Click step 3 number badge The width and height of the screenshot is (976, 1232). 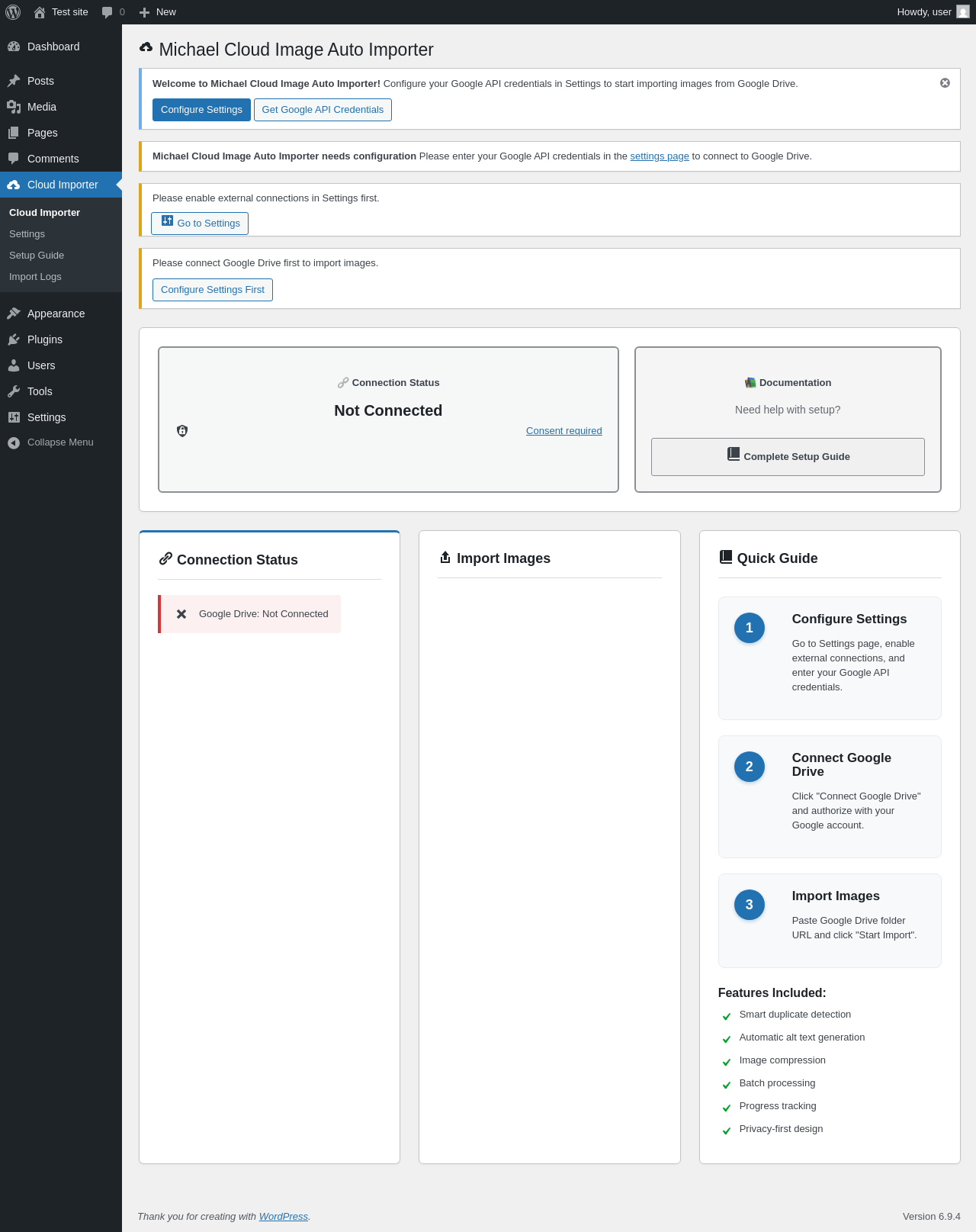click(x=750, y=905)
